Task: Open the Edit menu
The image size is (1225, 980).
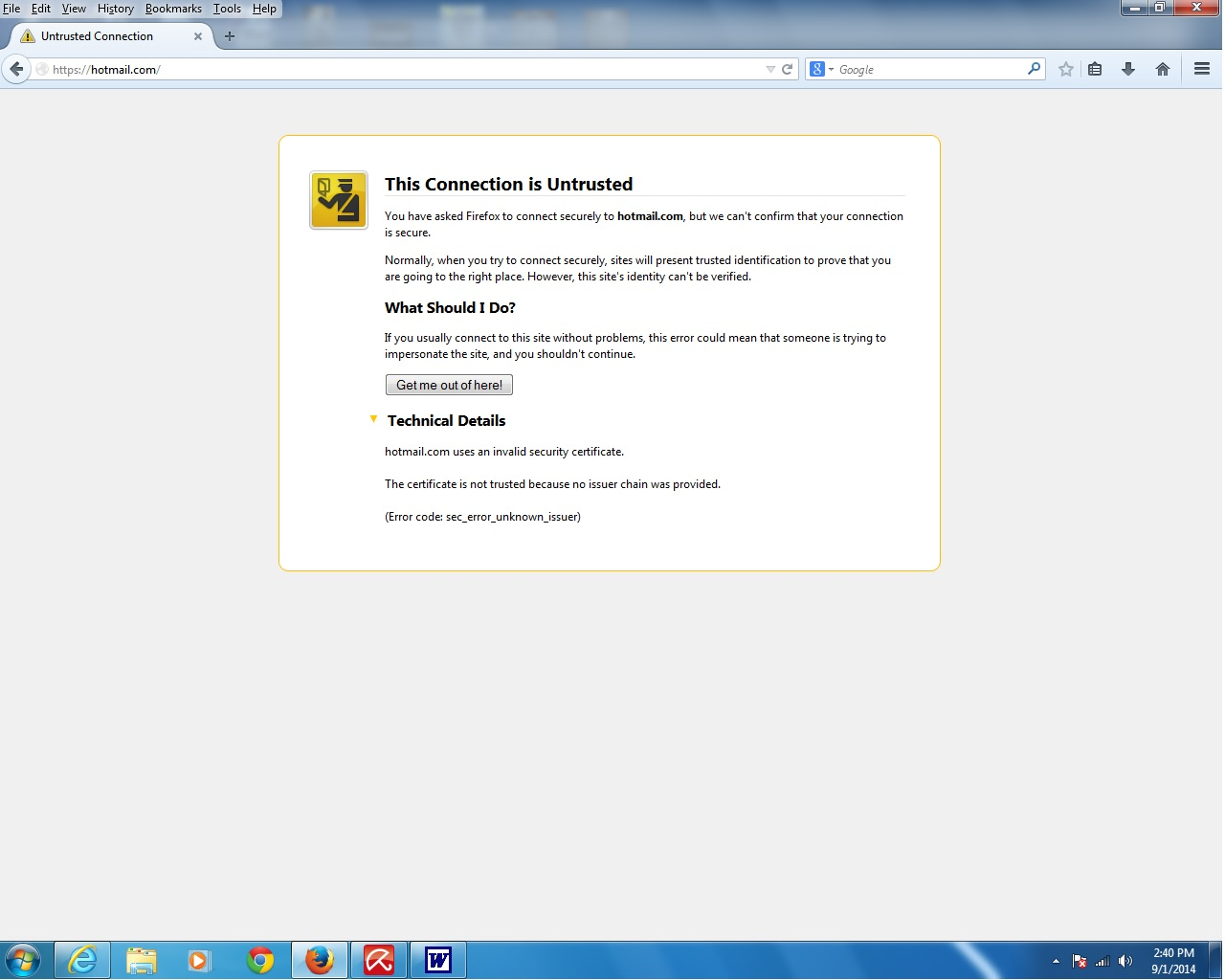Action: (x=41, y=9)
